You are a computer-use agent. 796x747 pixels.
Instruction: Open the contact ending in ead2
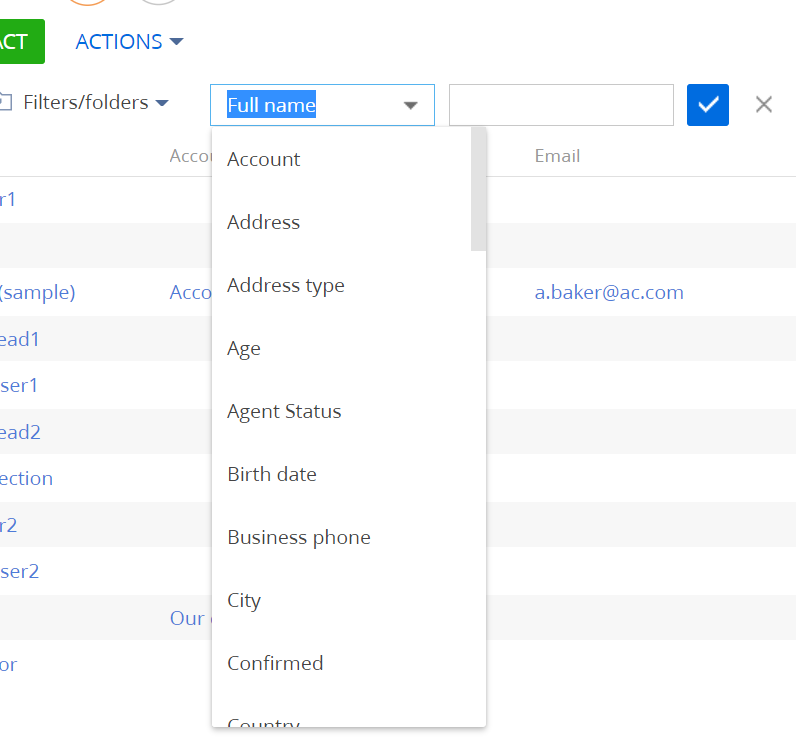[x=20, y=432]
